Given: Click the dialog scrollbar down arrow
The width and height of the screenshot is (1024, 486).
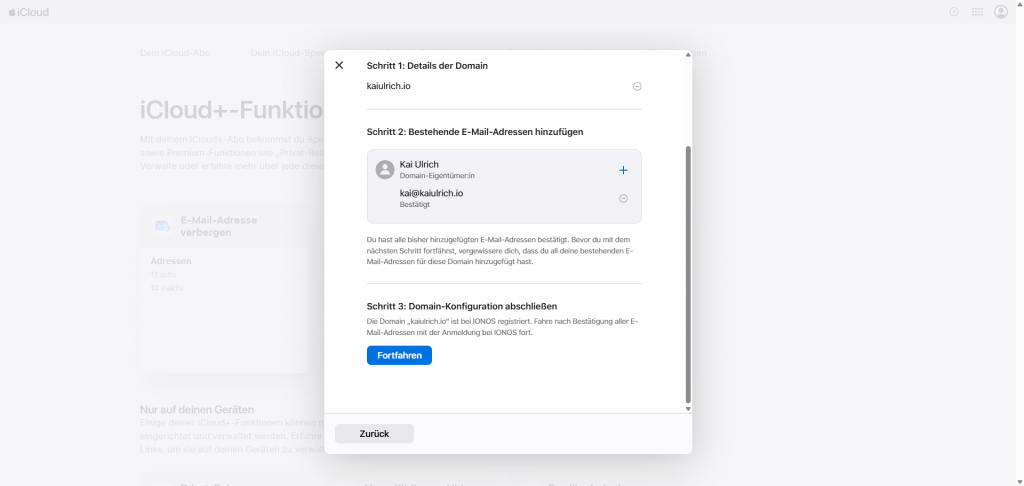Looking at the screenshot, I should (687, 408).
